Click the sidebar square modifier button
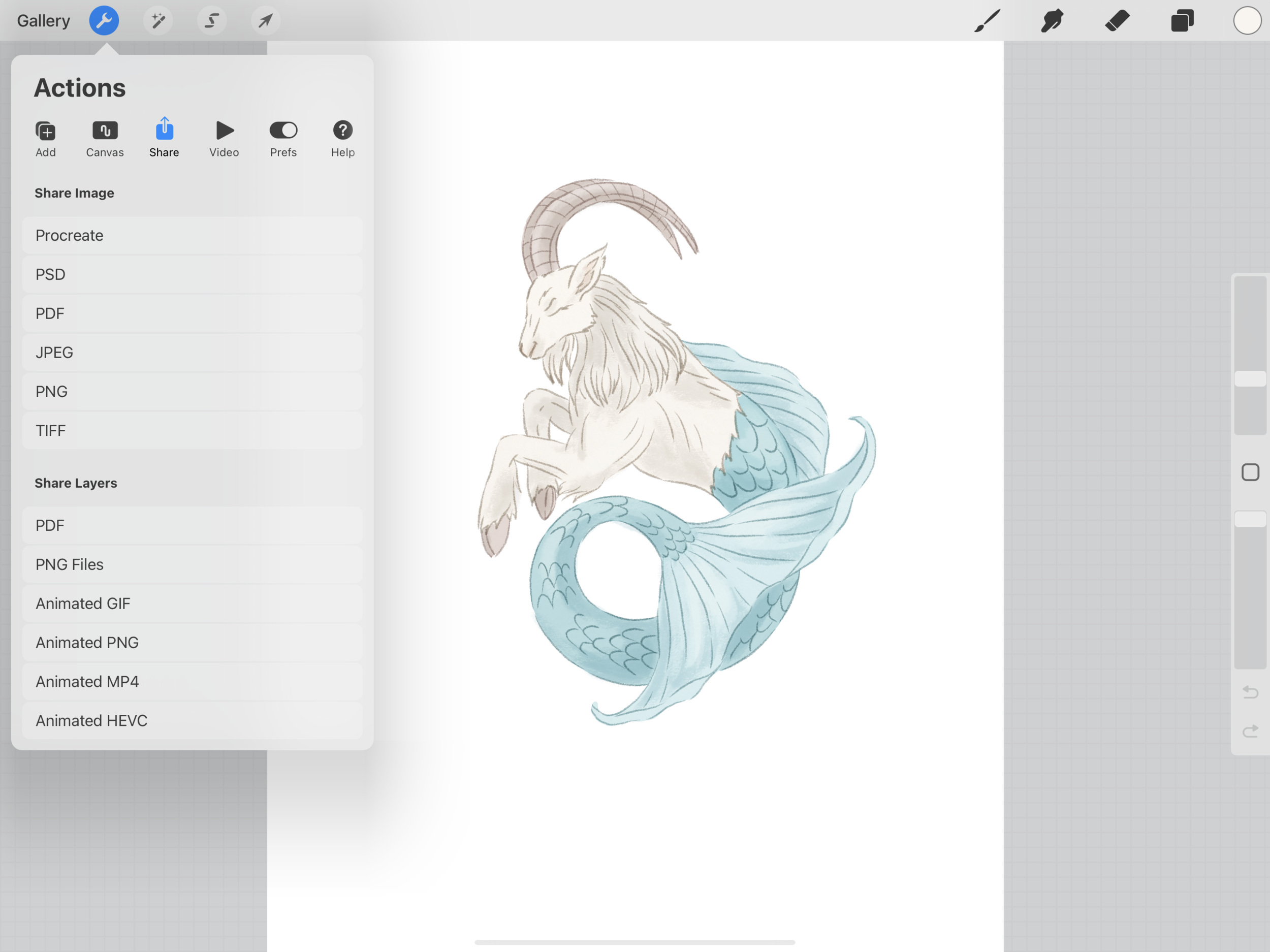 tap(1250, 472)
